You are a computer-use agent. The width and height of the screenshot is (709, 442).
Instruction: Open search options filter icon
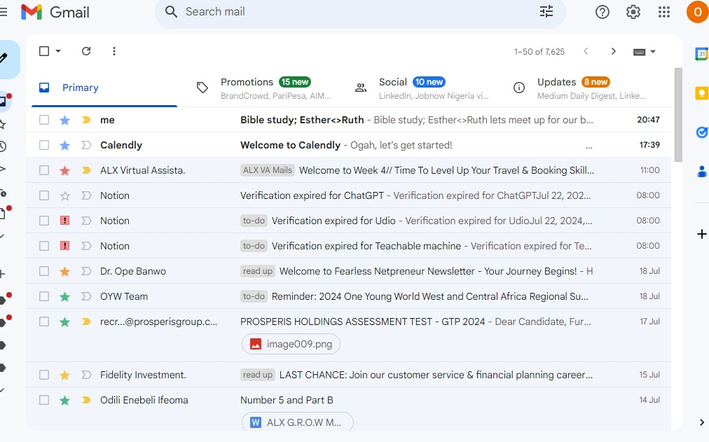pos(546,11)
